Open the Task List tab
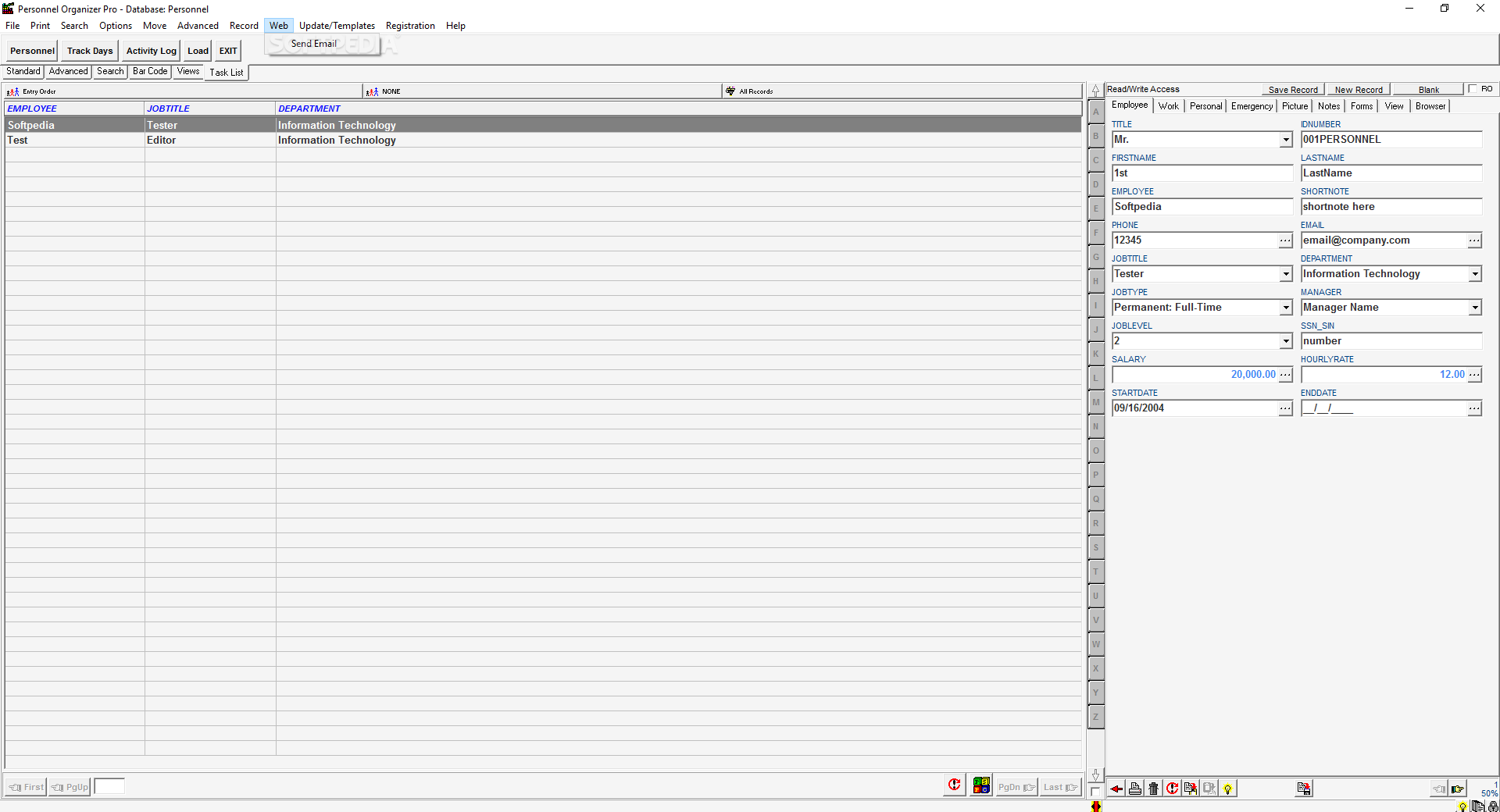This screenshot has height=812, width=1500. point(227,72)
